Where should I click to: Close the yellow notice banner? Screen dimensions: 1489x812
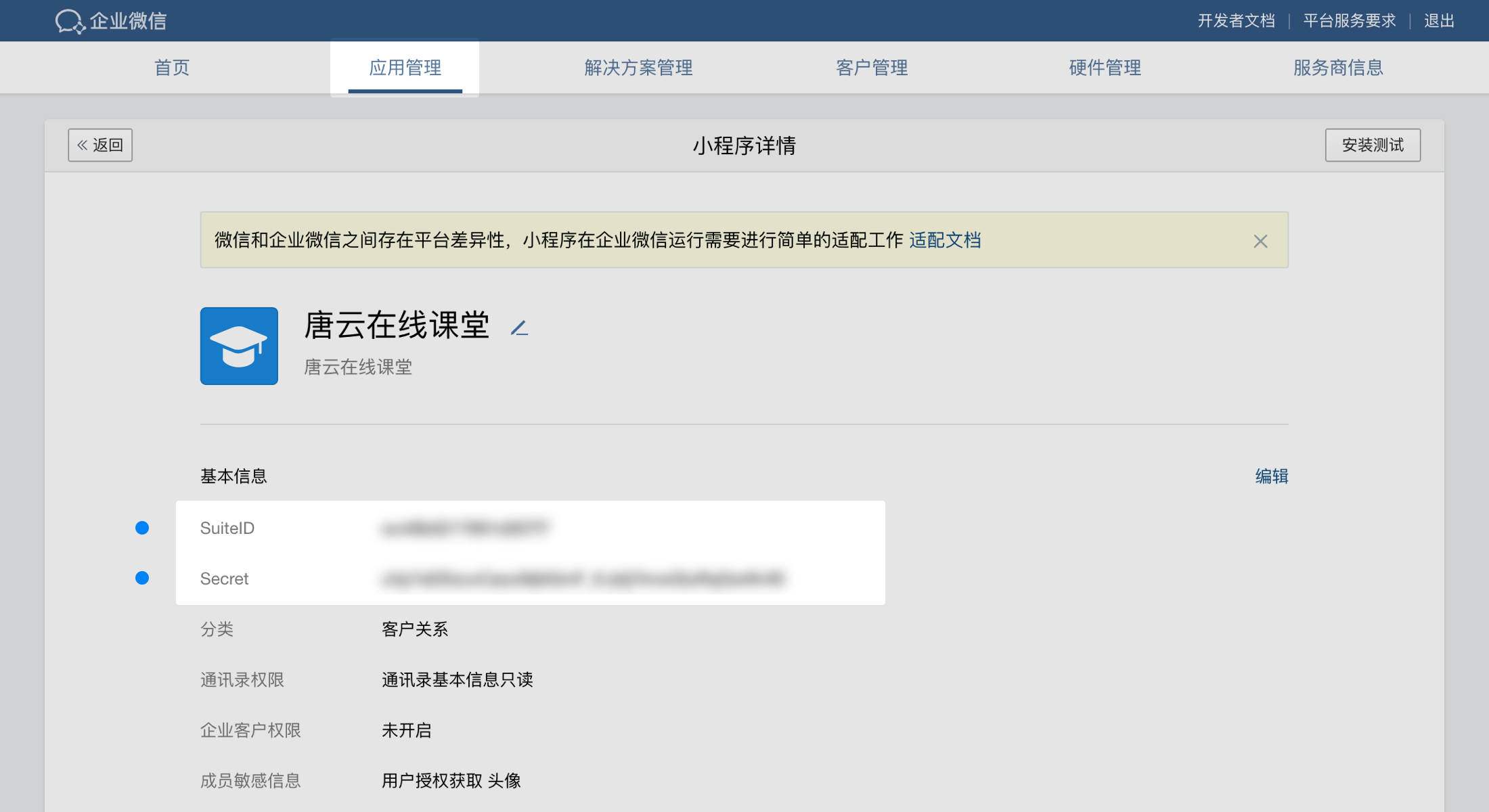[1260, 241]
